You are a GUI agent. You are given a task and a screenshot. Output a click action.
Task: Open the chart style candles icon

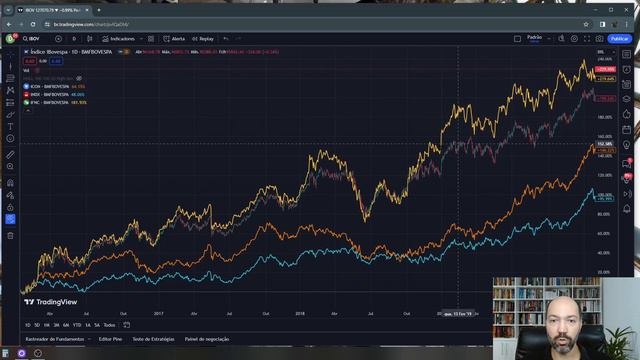(x=89, y=39)
